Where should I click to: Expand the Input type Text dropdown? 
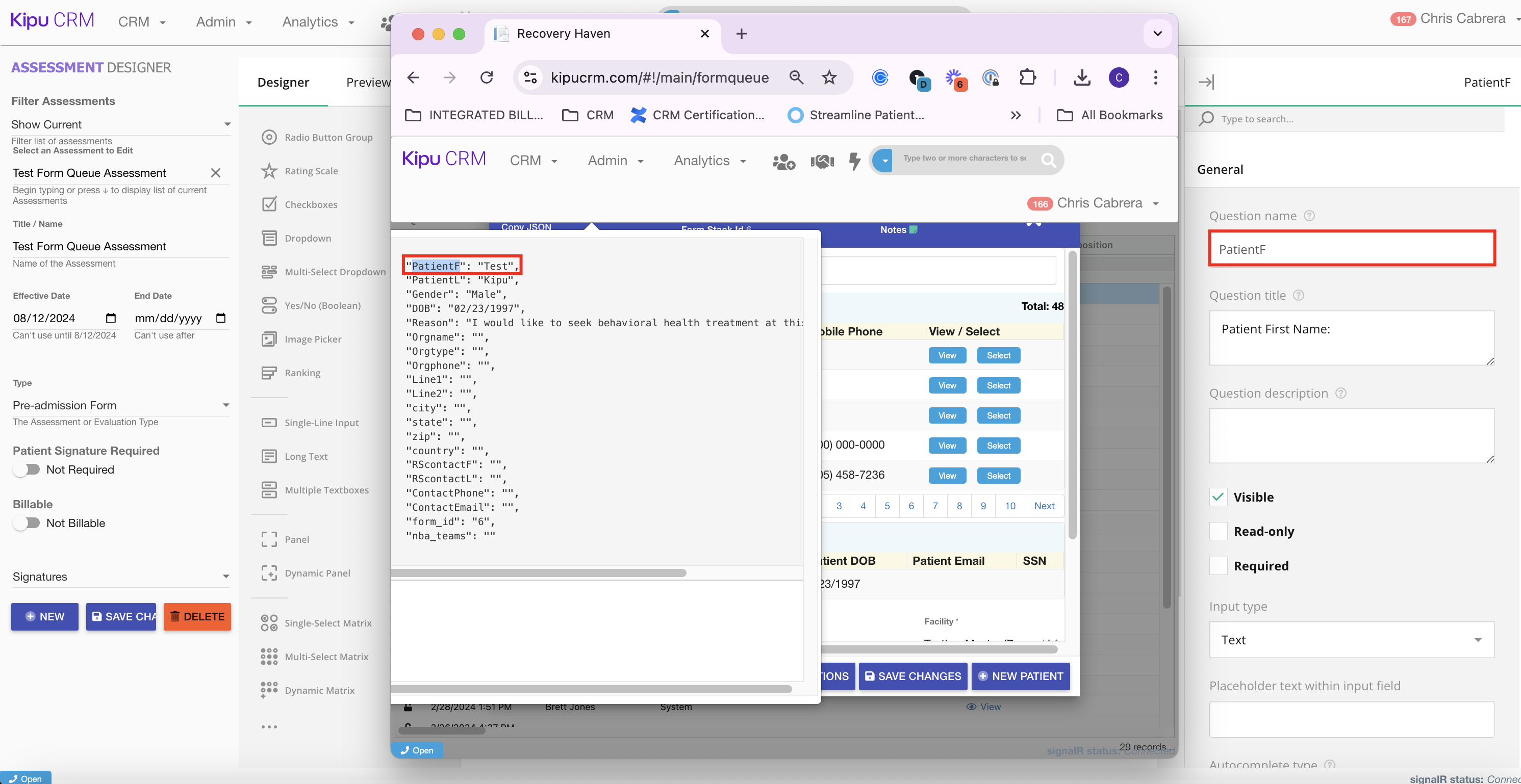click(1351, 640)
